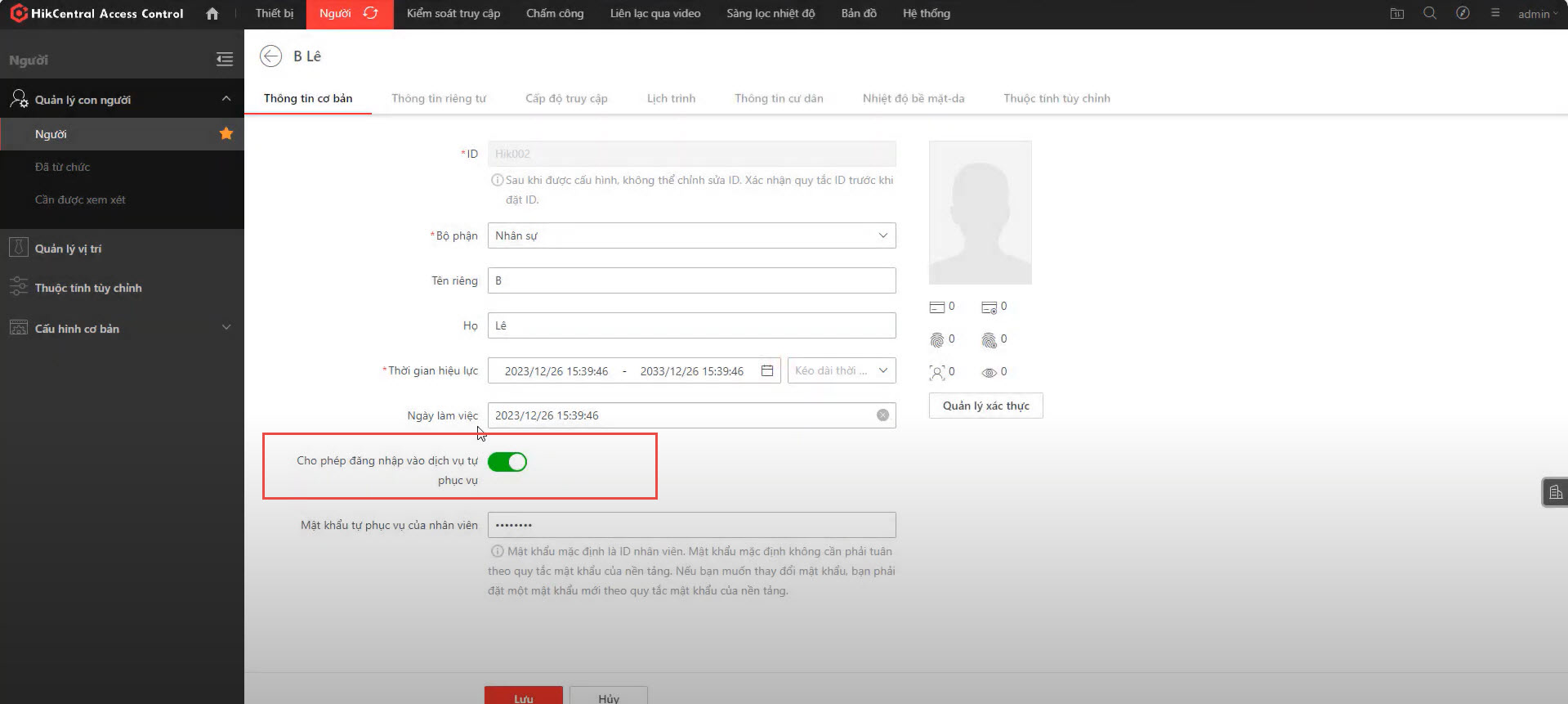Click the calendar icon in validity period
Viewport: 1568px width, 704px height.
pos(767,370)
